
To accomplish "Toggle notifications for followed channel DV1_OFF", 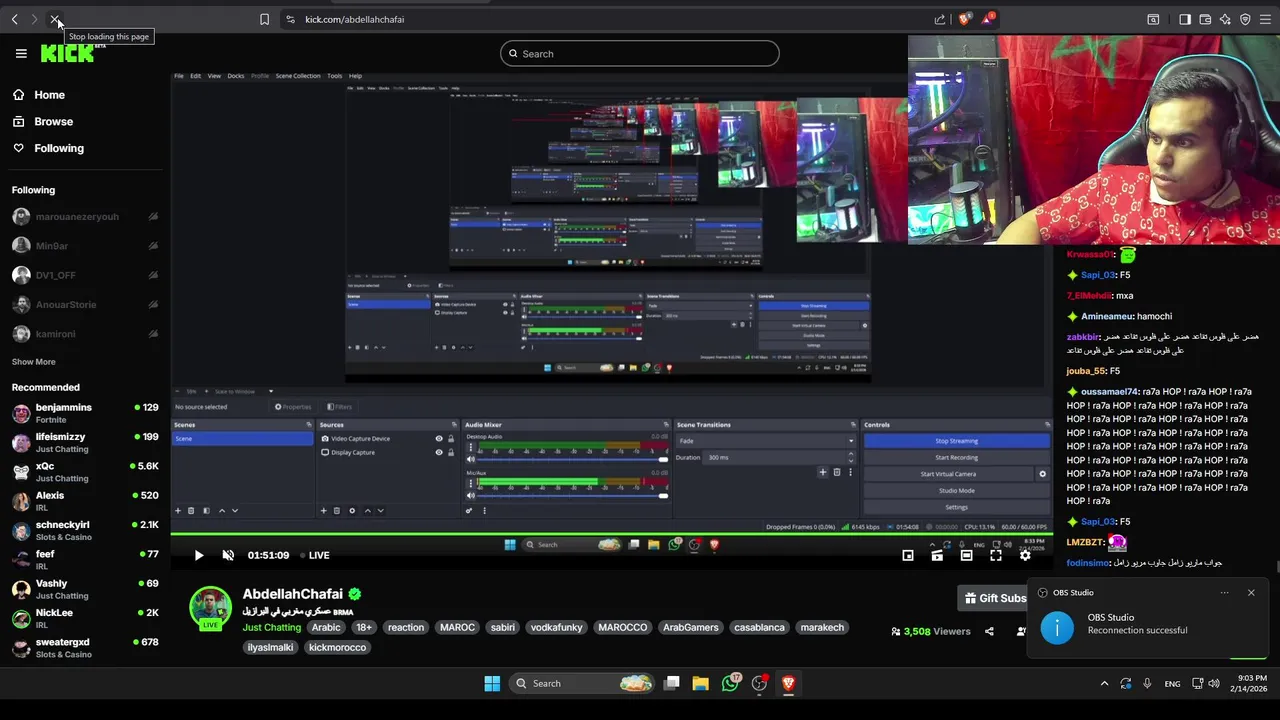I will (153, 275).
